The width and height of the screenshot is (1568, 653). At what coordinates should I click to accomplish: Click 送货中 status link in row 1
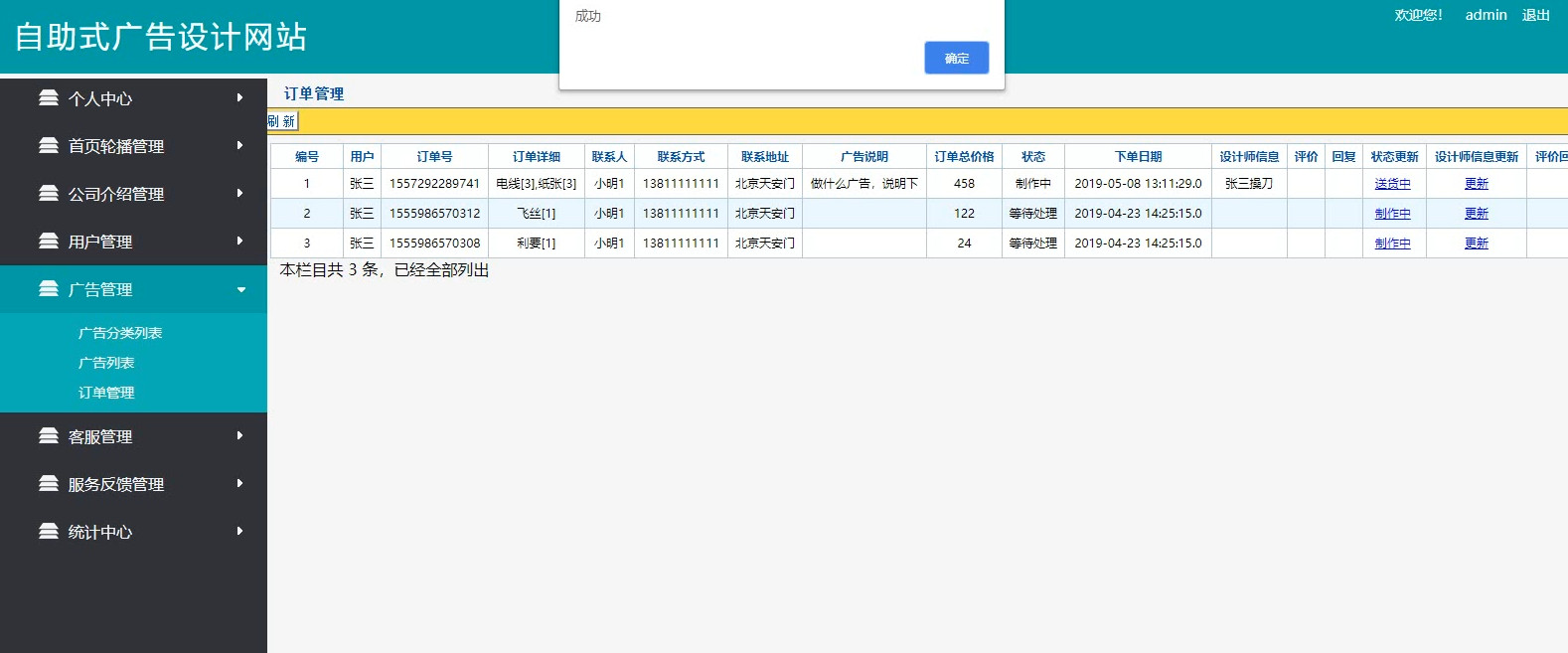[1392, 184]
